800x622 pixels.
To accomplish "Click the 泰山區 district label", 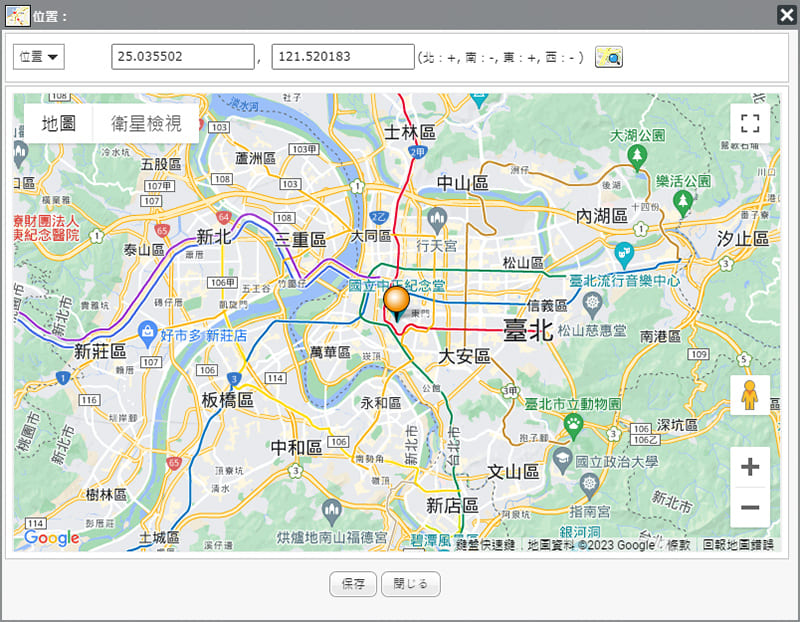I will (x=144, y=250).
